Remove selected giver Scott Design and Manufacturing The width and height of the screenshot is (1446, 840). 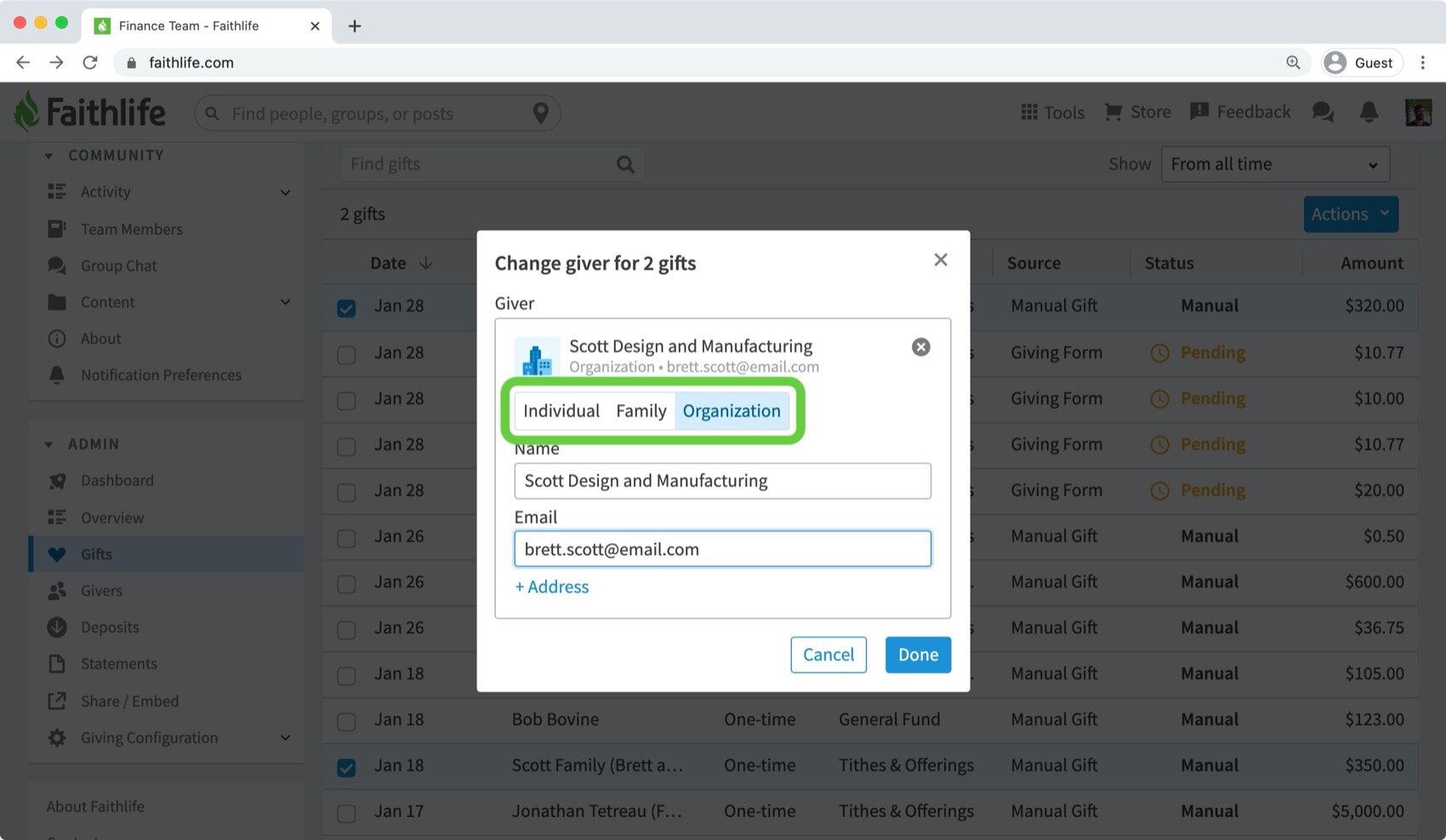[921, 347]
